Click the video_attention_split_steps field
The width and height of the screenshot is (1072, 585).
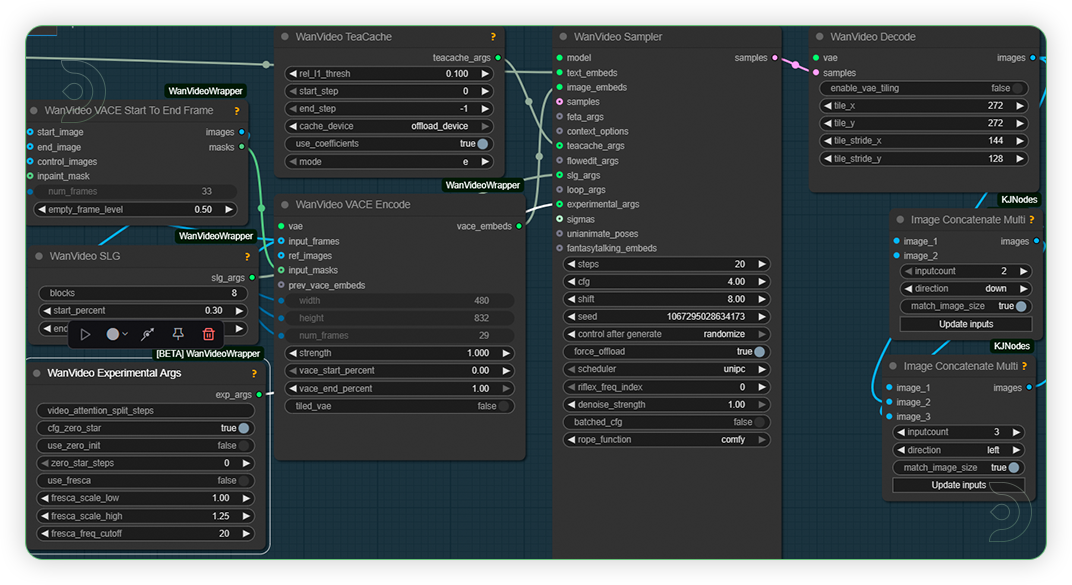(x=145, y=411)
